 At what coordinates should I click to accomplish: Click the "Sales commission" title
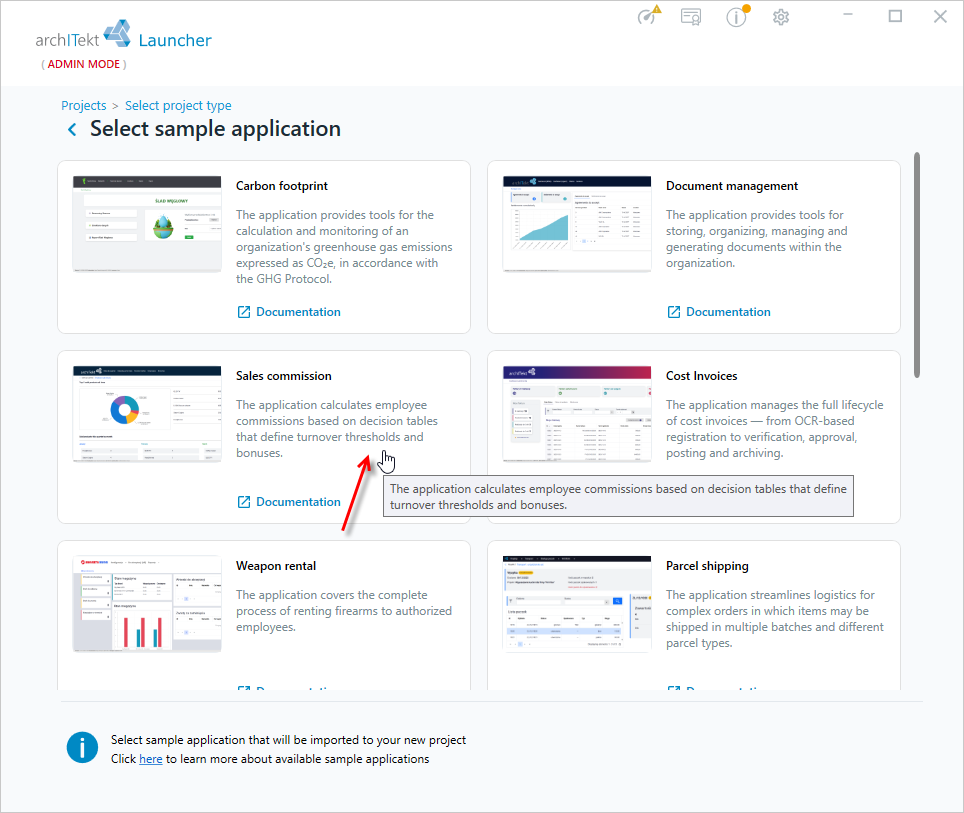(x=283, y=376)
